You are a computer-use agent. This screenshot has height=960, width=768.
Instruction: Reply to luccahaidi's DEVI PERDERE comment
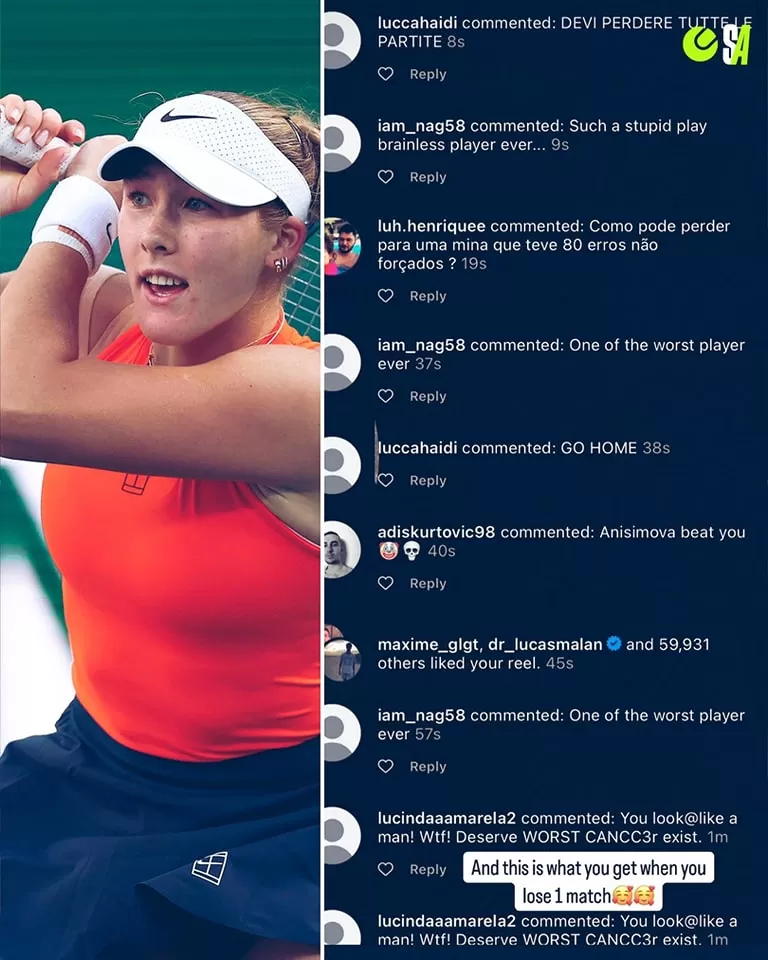coord(428,74)
